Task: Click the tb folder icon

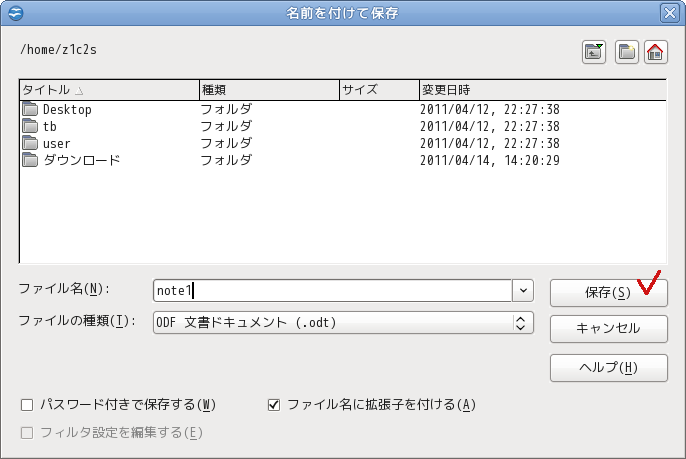Action: point(30,126)
